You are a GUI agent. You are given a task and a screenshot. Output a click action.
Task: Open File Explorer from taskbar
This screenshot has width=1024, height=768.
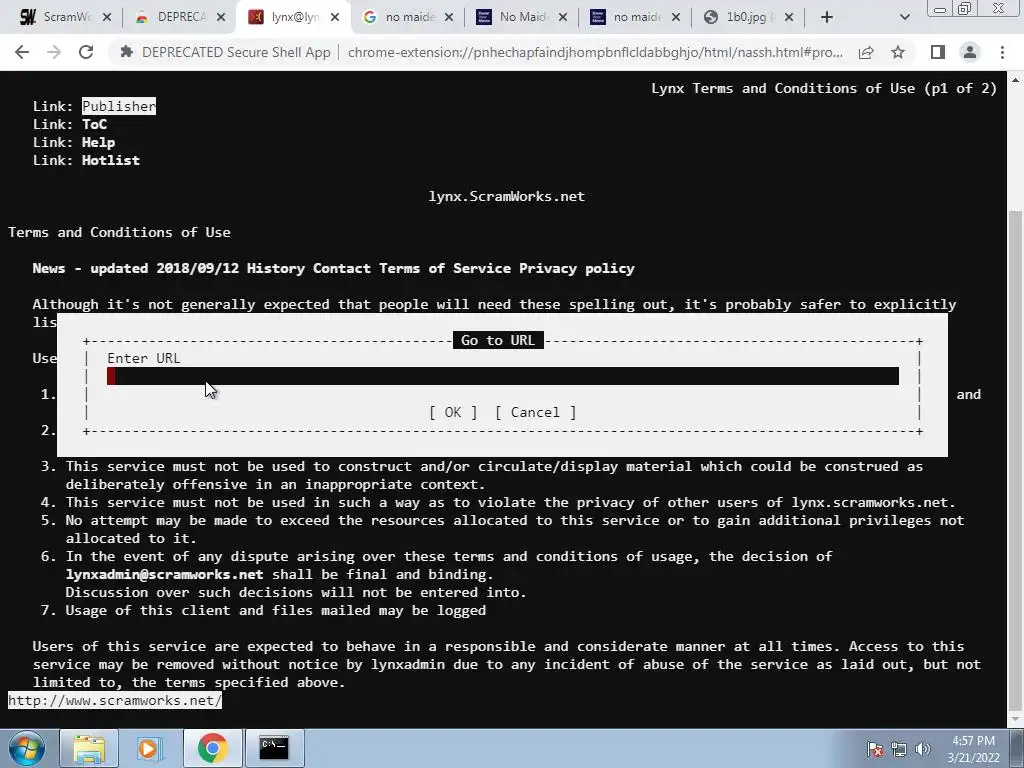coord(89,748)
